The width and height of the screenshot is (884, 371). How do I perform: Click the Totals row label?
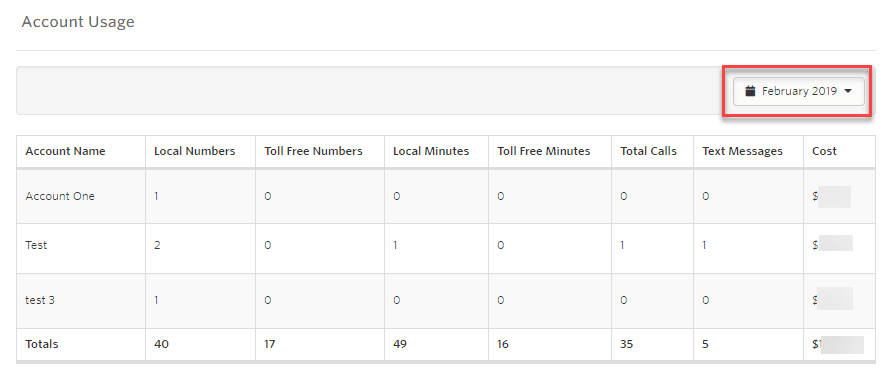42,344
